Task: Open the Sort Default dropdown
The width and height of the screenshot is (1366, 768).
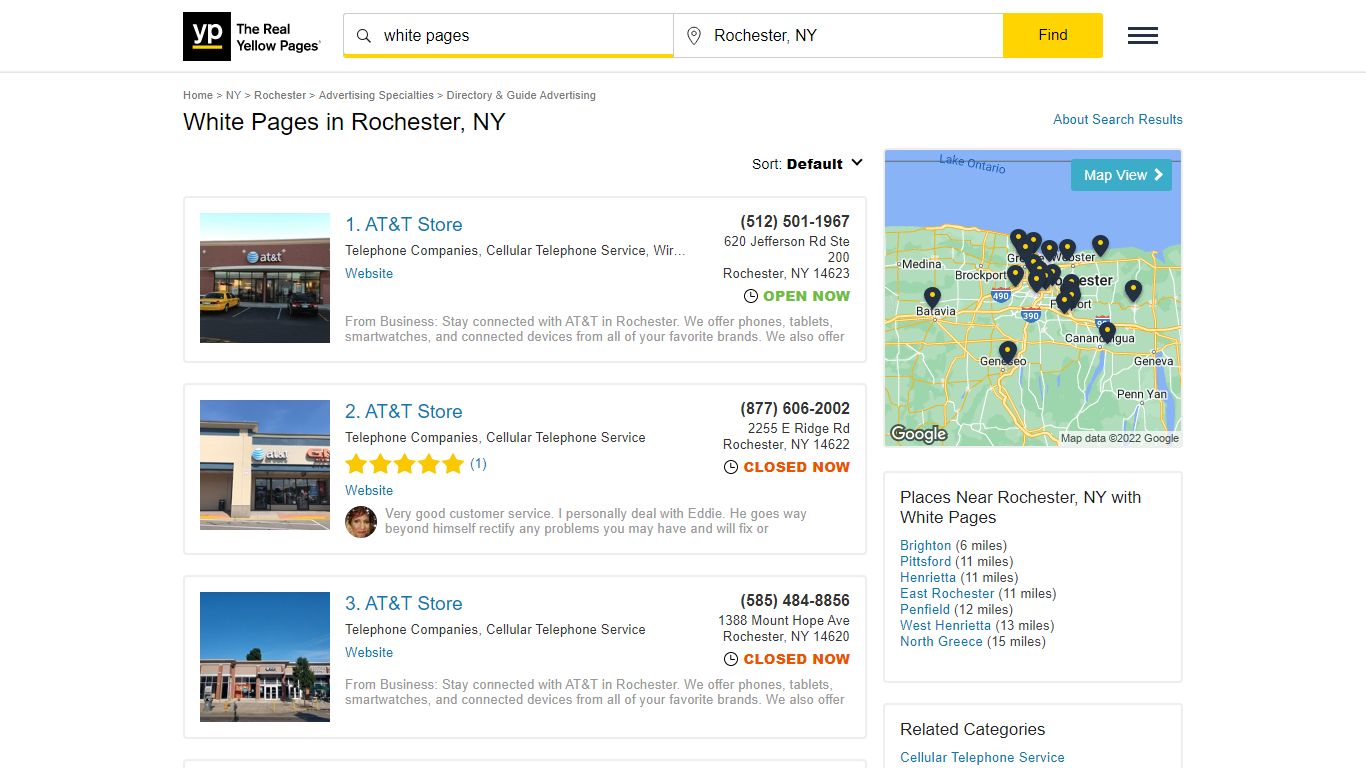Action: coord(808,164)
